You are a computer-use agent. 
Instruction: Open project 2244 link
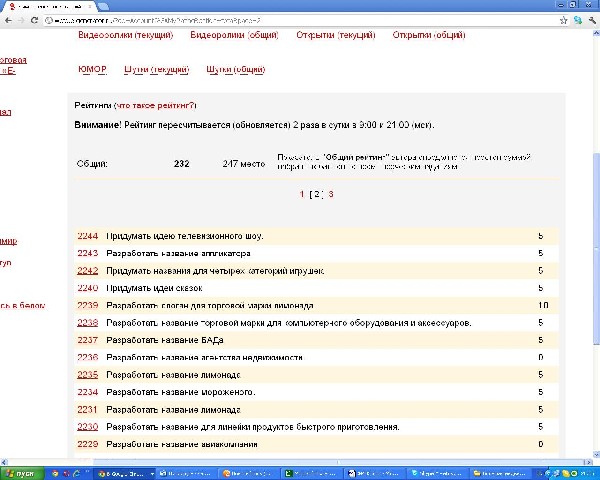[88, 236]
